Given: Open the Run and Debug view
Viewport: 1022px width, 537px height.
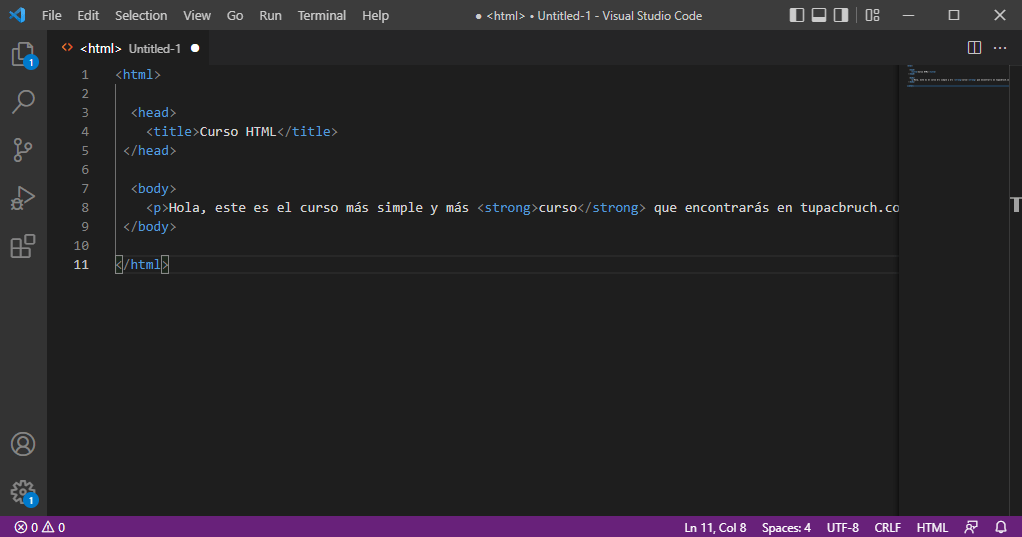Looking at the screenshot, I should point(23,198).
